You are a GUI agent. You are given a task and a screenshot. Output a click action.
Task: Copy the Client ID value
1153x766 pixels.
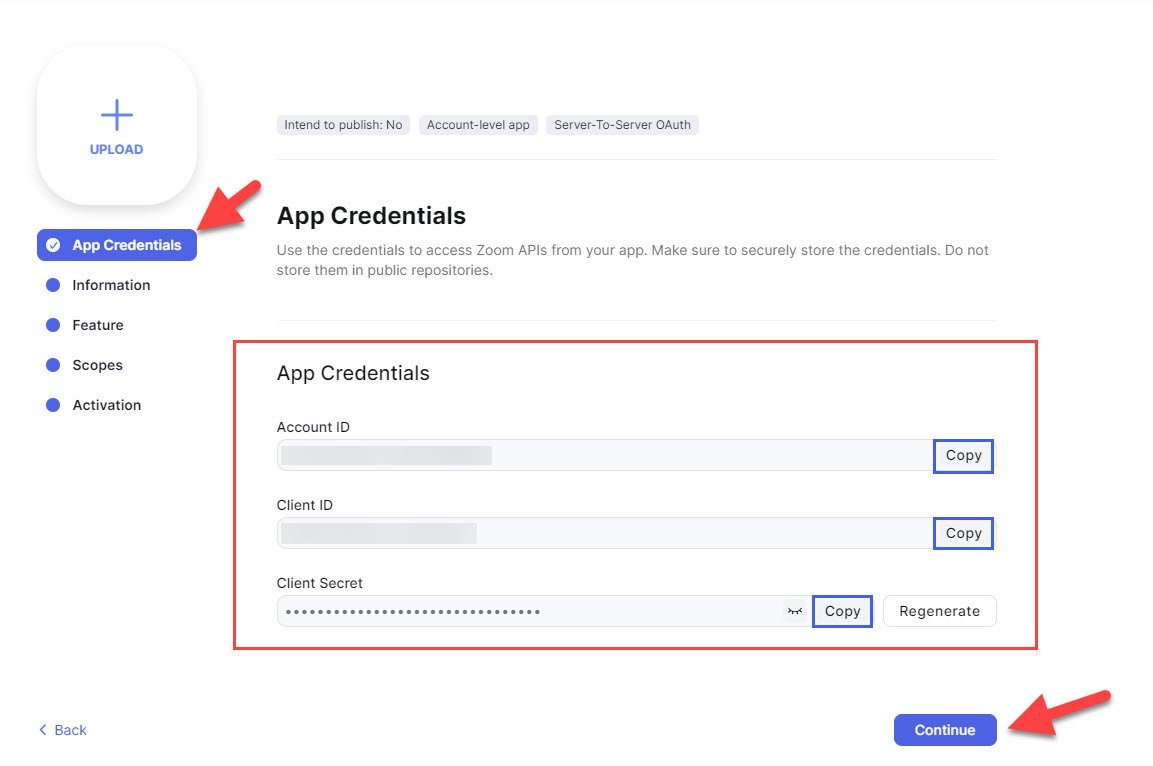point(963,533)
